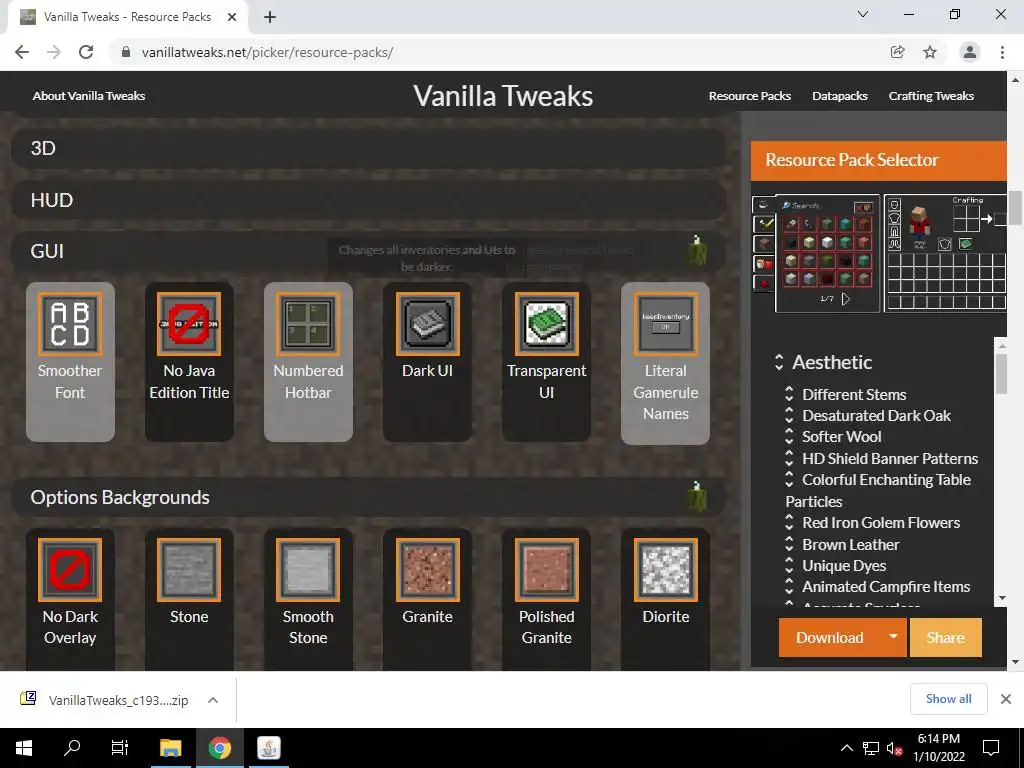Image resolution: width=1024 pixels, height=768 pixels.
Task: Collapse the Options Backgrounds category
Action: click(x=368, y=497)
